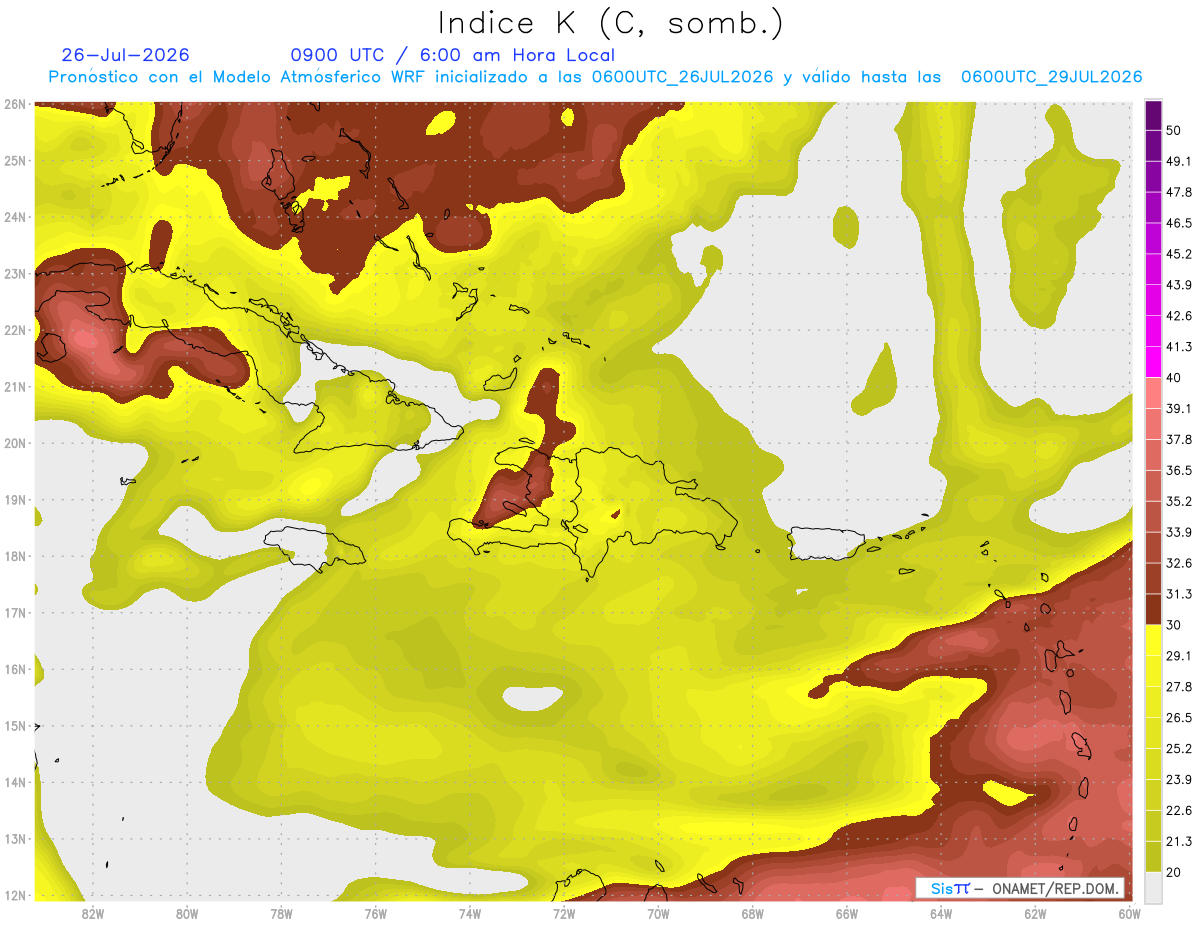1200x927 pixels.
Task: Click the "46.5" color scale value
Action: click(1180, 223)
